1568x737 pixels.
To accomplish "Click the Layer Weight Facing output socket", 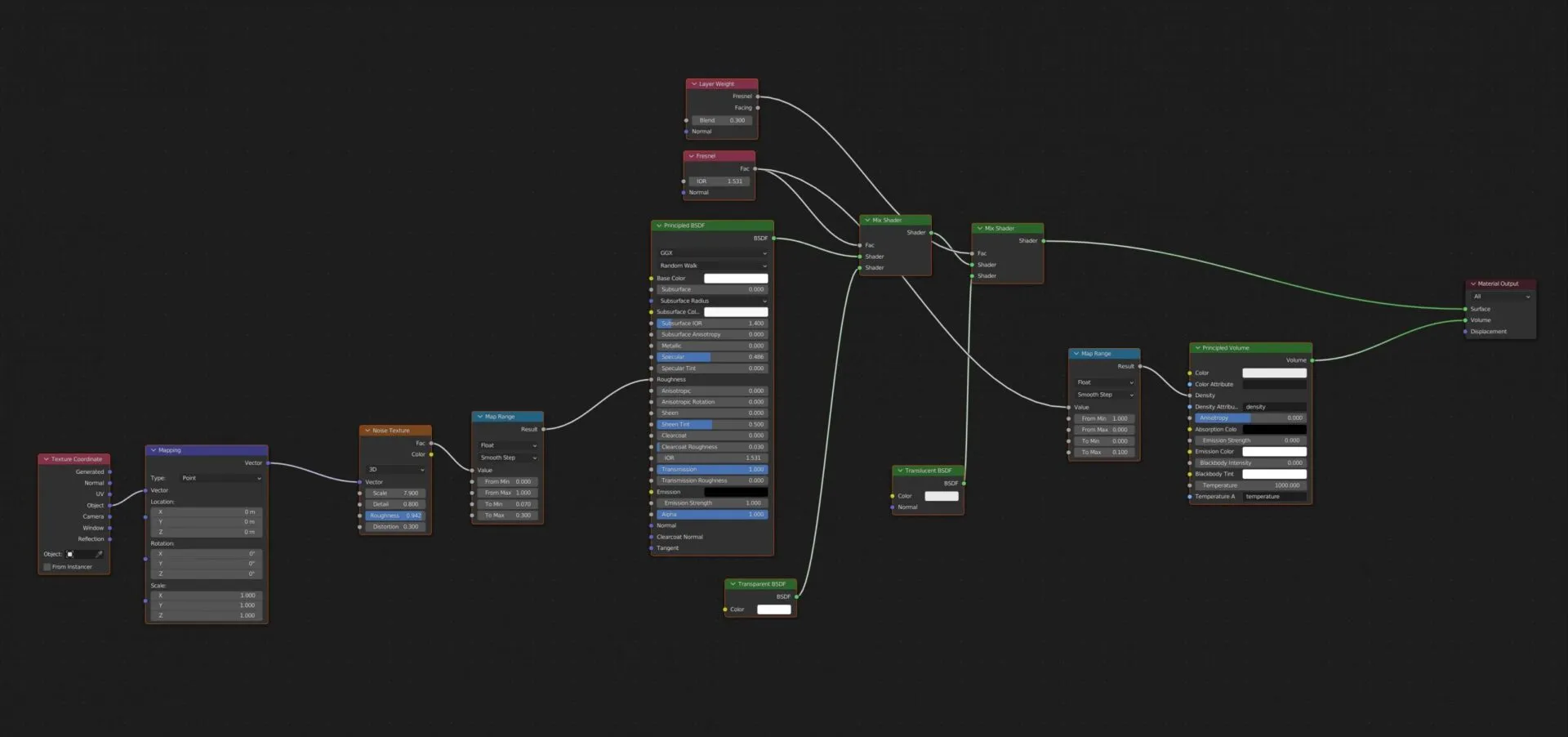I will click(x=758, y=108).
